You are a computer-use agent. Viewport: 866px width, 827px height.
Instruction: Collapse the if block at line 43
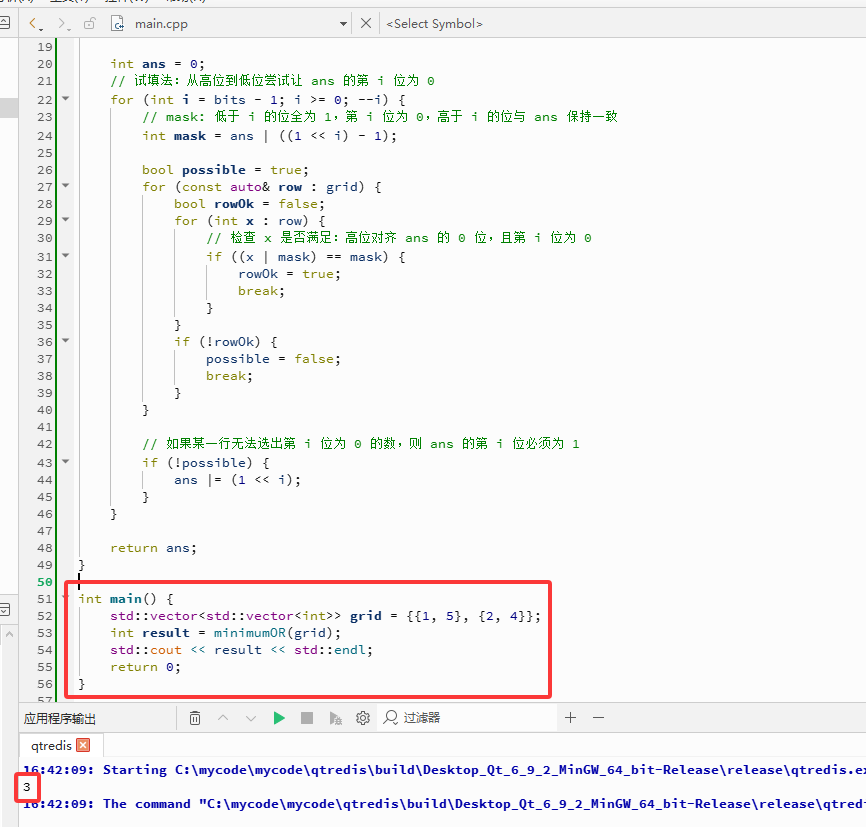point(66,461)
